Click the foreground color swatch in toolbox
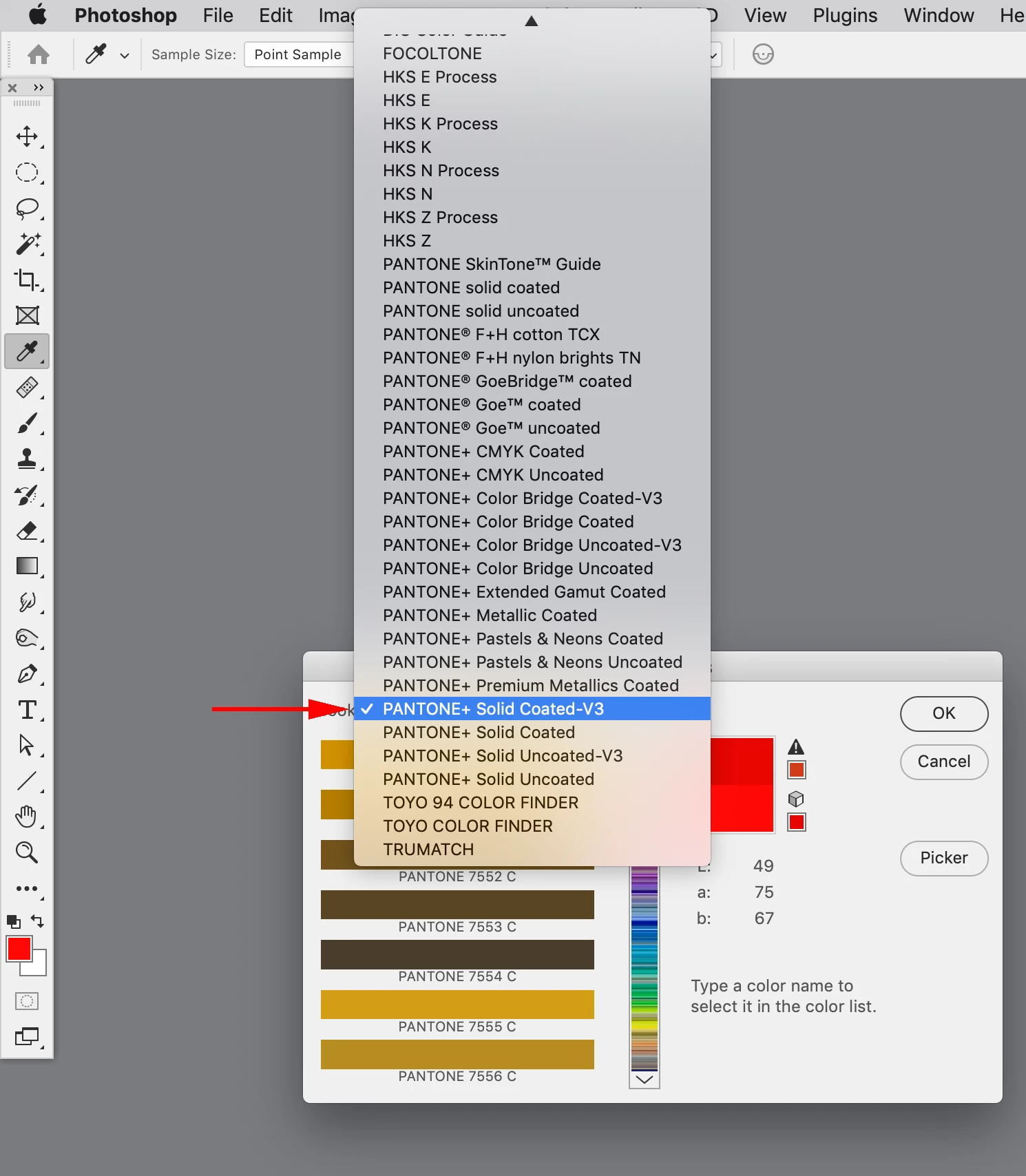The height and width of the screenshot is (1176, 1026). (19, 949)
